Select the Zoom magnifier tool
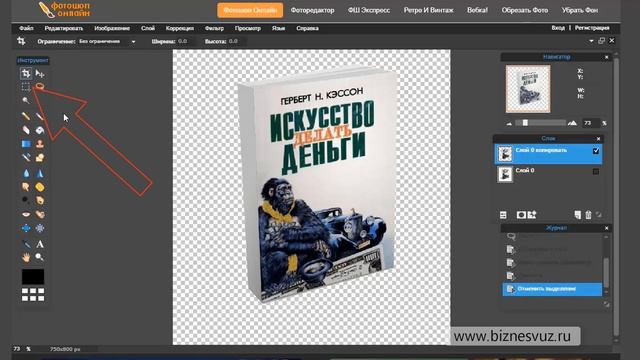Image resolution: width=640 pixels, height=360 pixels. 40,257
